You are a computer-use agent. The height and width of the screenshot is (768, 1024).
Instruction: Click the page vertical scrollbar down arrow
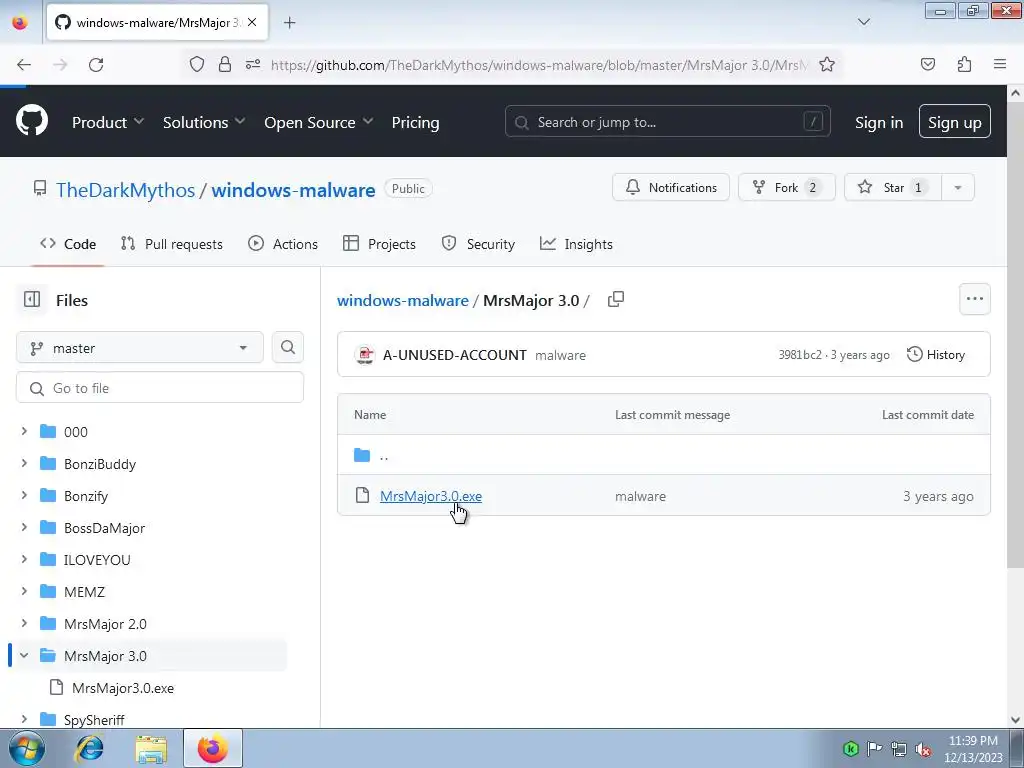coord(1016,720)
